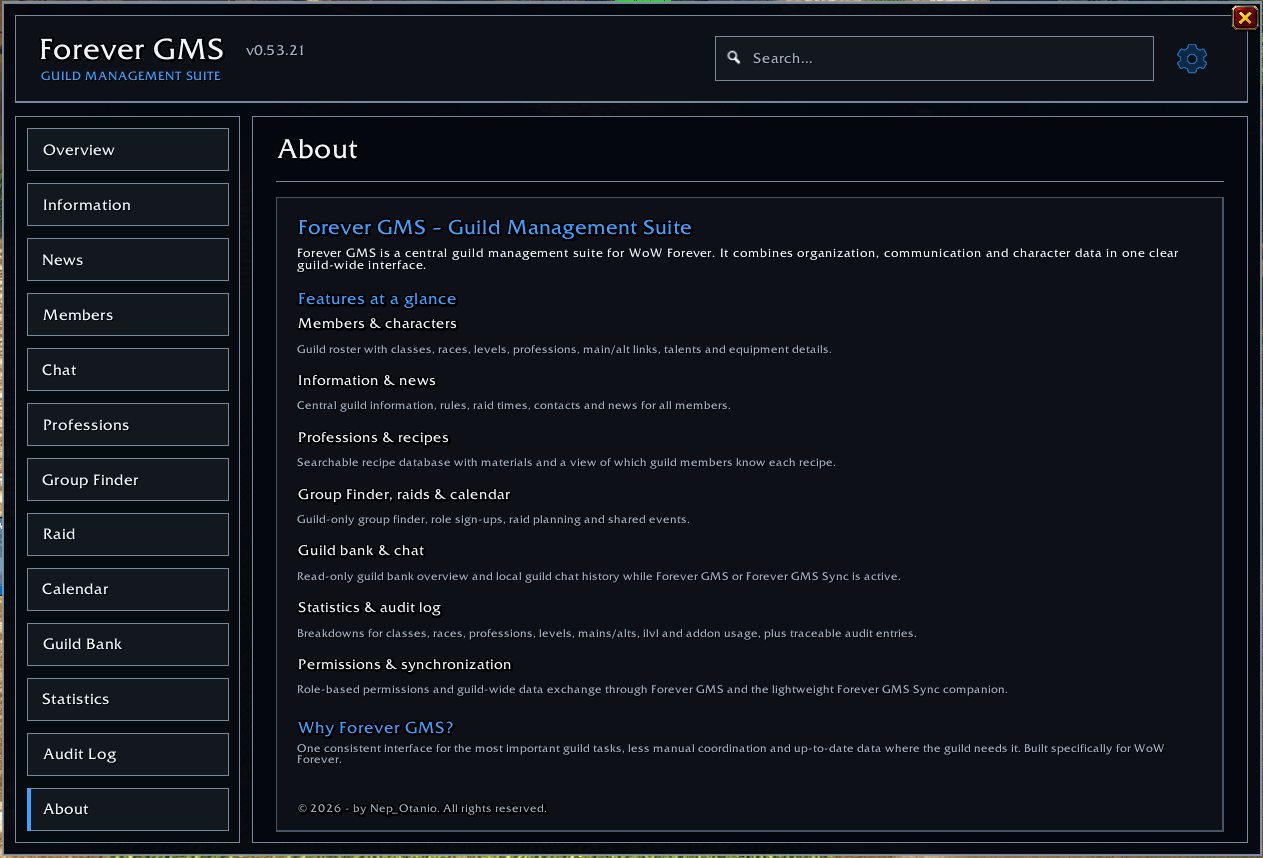Click the magnifying glass search icon
1263x858 pixels.
(x=734, y=58)
